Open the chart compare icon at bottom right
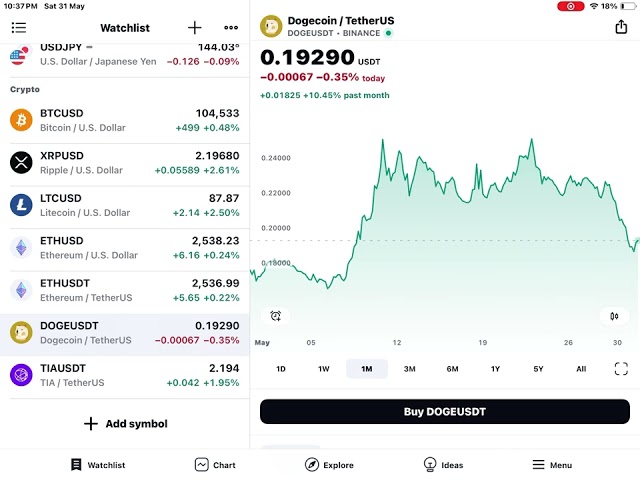Image resolution: width=640 pixels, height=480 pixels. [614, 316]
